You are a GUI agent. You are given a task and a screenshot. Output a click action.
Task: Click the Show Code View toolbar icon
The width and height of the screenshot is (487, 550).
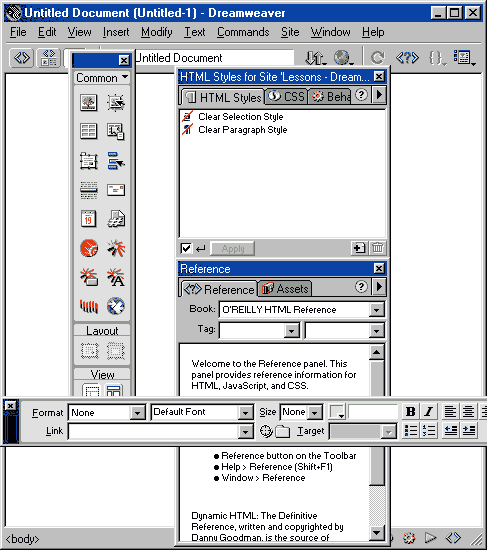(x=21, y=58)
